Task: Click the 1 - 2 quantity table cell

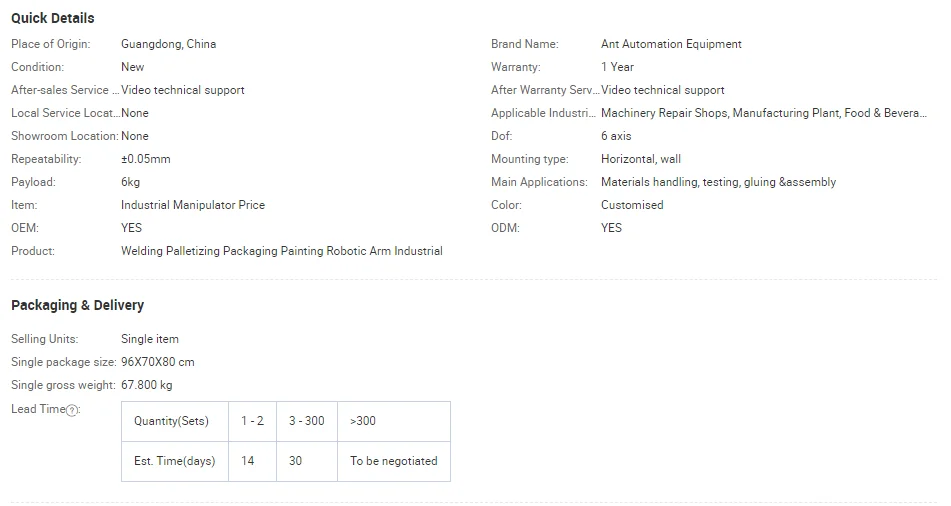Action: click(x=252, y=421)
